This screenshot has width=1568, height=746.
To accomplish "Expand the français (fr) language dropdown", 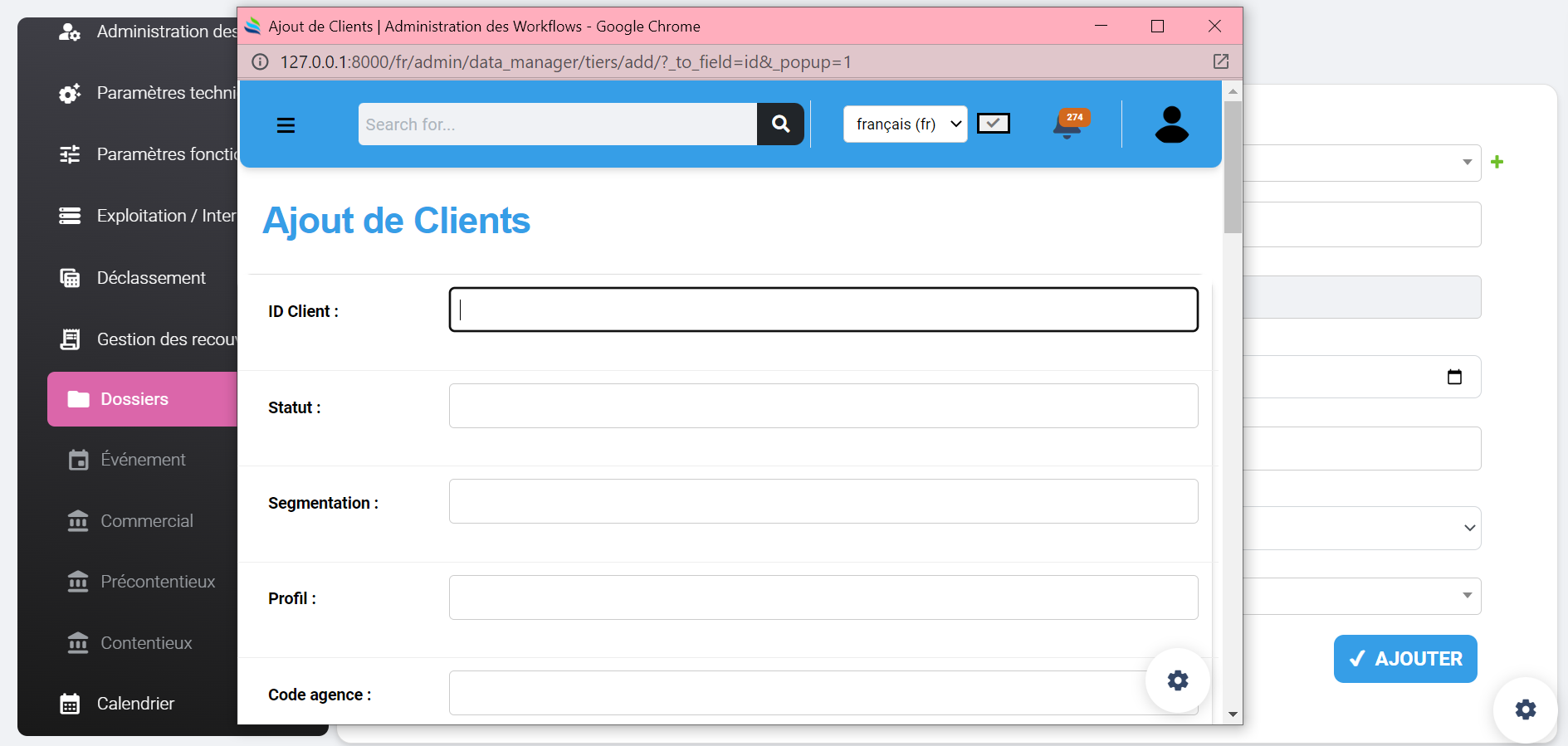I will 905,124.
